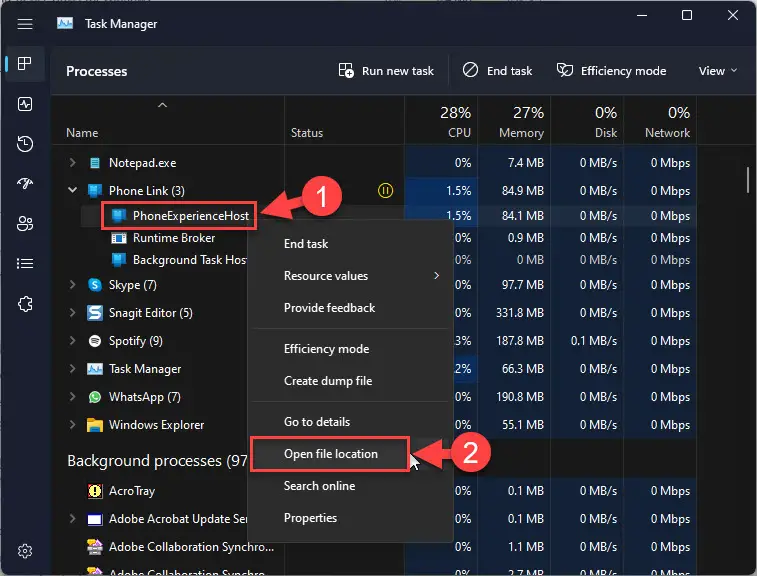Screen dimensions: 757x576
Task: Choose End task from context menu
Action: coord(351,244)
